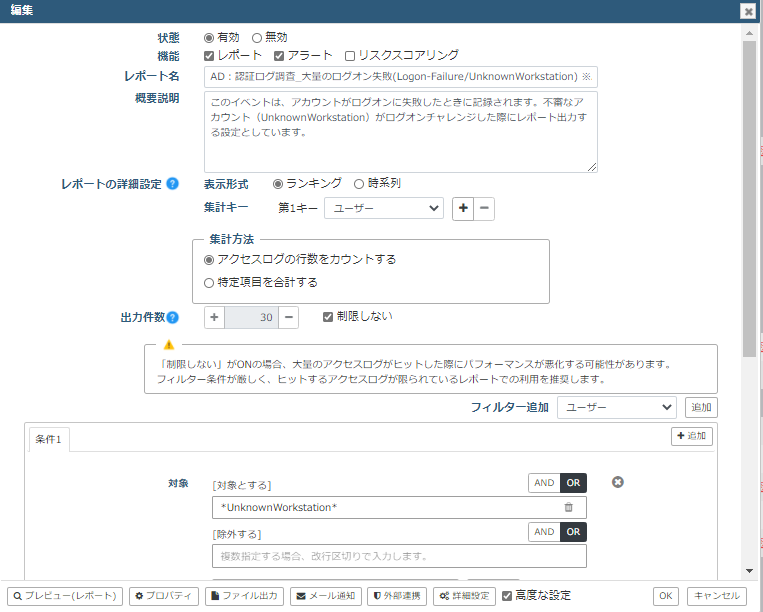Set 対象とする logic to AND
Image resolution: width=763 pixels, height=612 pixels.
point(544,483)
